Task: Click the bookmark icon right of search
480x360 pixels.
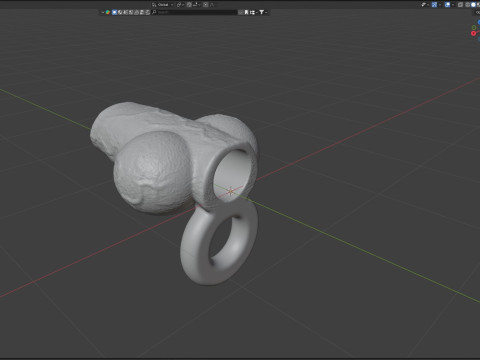Action: click(246, 12)
